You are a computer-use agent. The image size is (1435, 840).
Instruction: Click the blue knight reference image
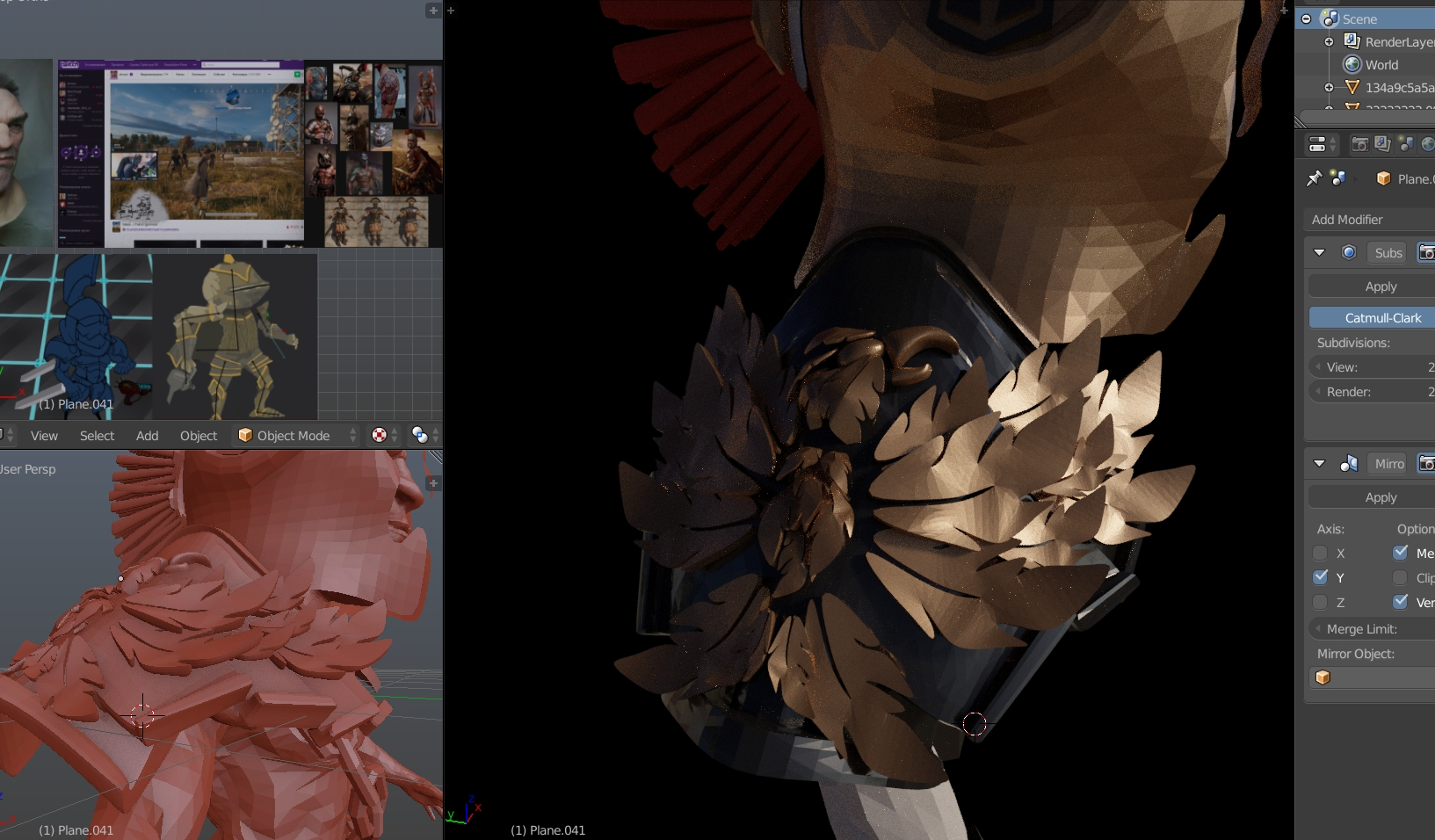(x=76, y=336)
